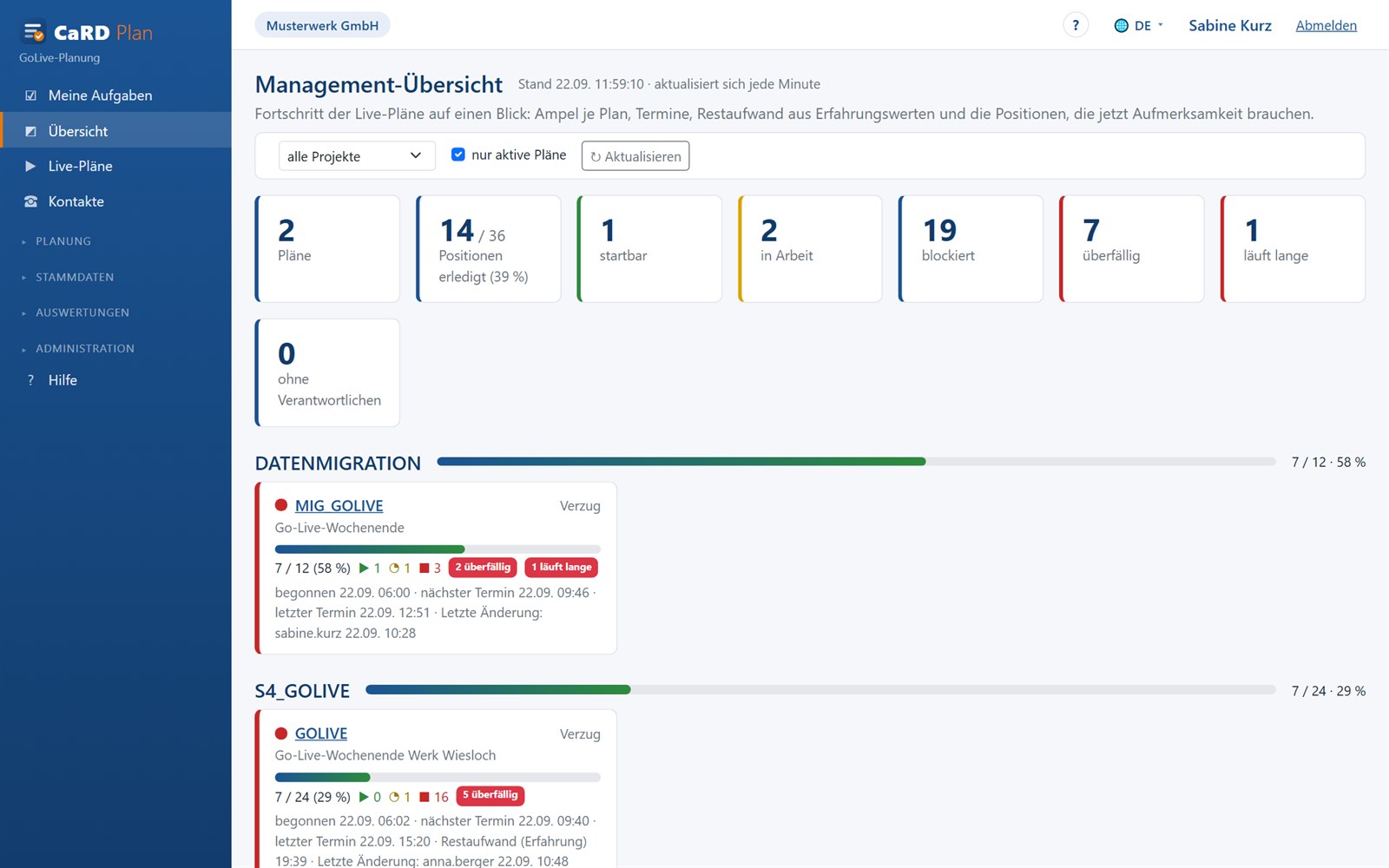Click the Musterwerk GmbH company chip

pos(322,25)
